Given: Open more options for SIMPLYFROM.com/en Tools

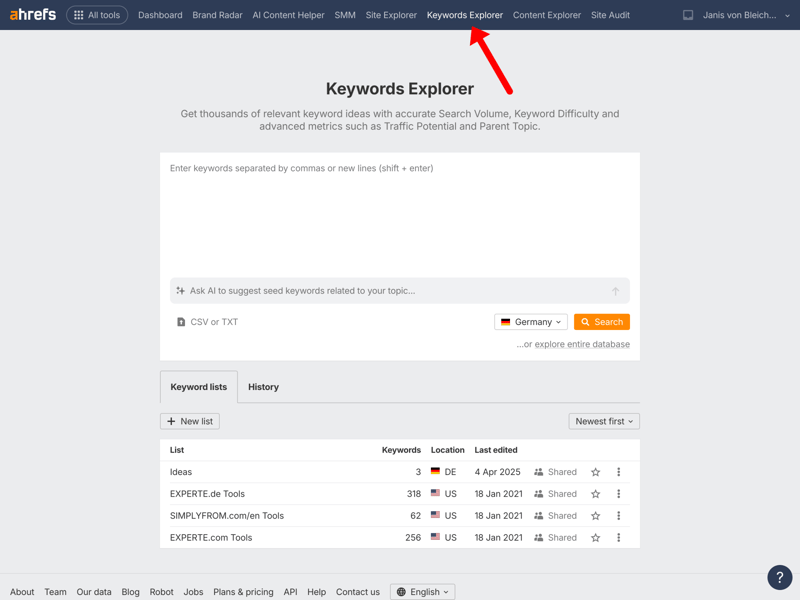Looking at the screenshot, I should coord(618,516).
